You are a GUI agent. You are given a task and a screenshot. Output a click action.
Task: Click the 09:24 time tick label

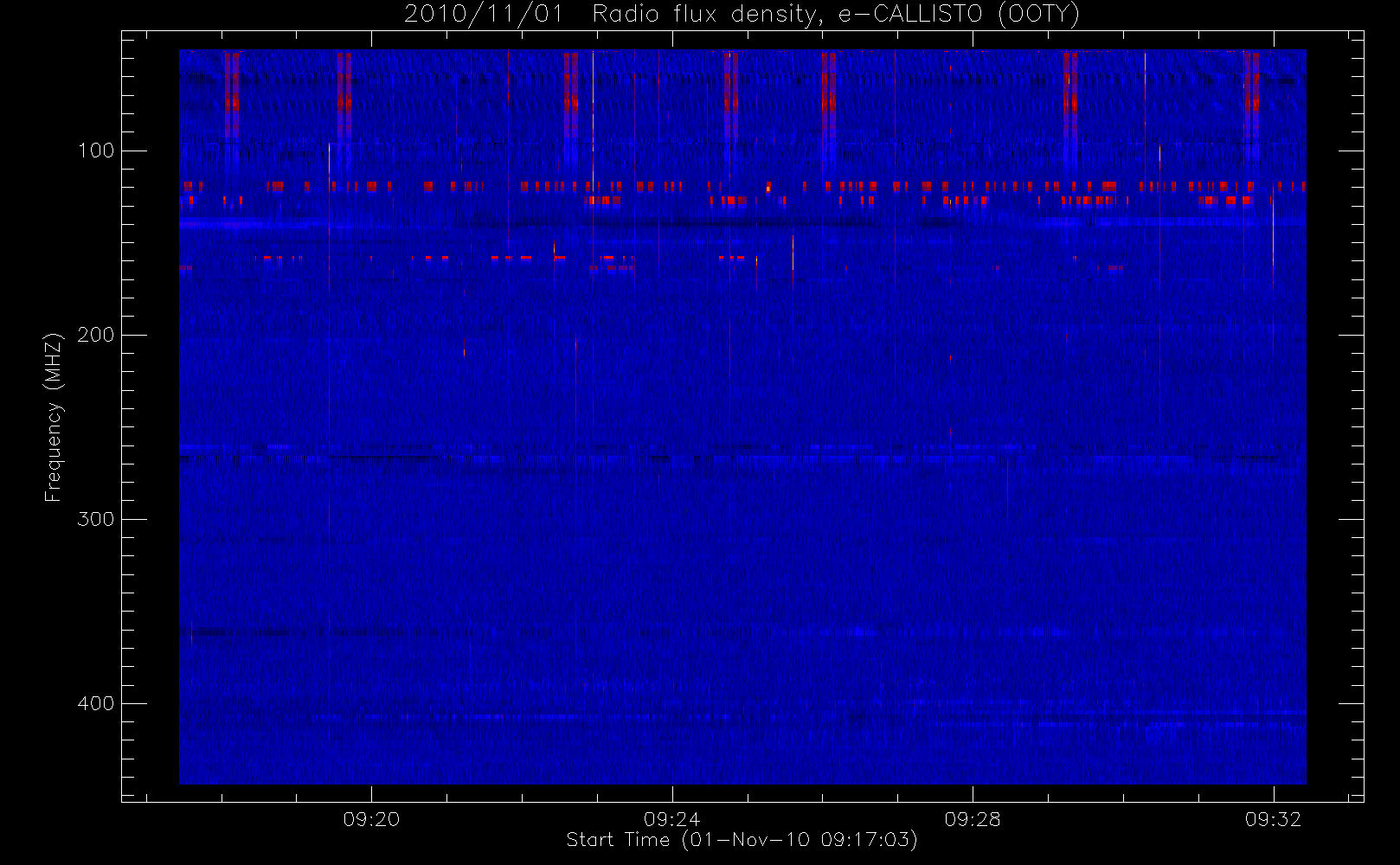click(x=672, y=819)
